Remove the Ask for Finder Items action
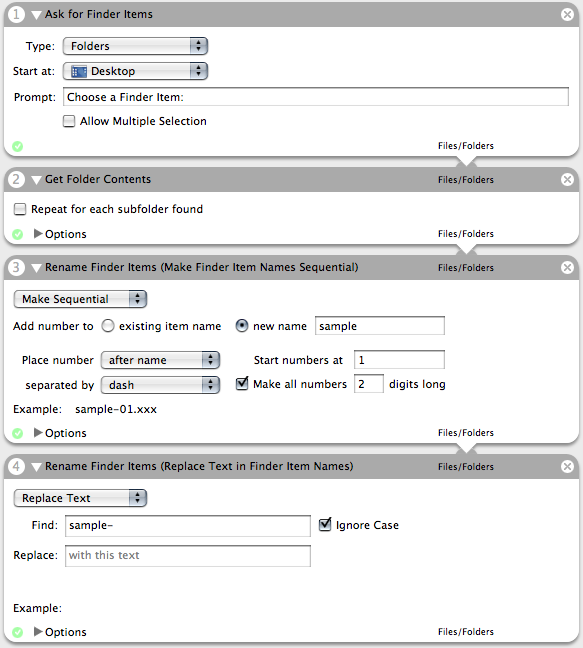The width and height of the screenshot is (583, 648). pos(567,14)
